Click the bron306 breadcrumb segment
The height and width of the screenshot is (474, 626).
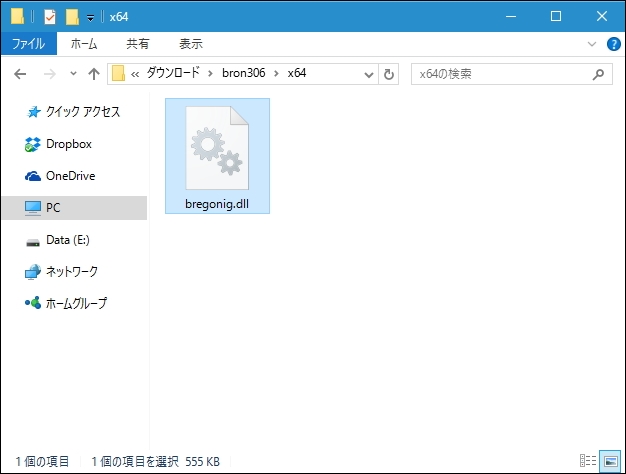[x=244, y=73]
